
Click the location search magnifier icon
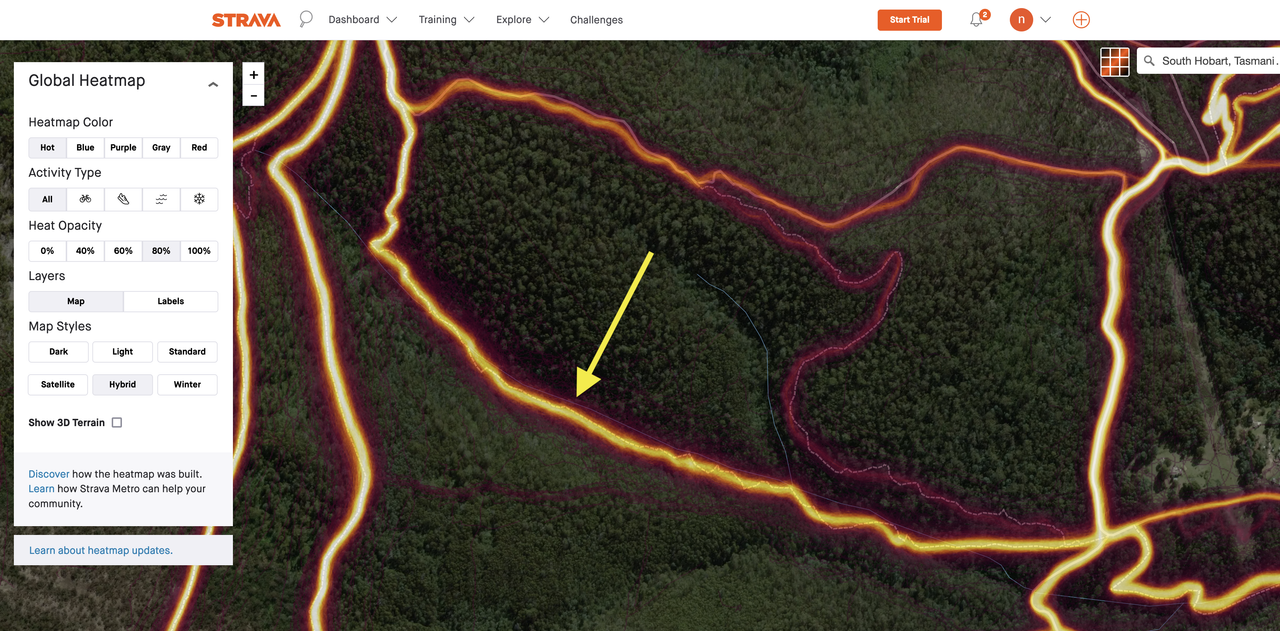click(x=1149, y=61)
